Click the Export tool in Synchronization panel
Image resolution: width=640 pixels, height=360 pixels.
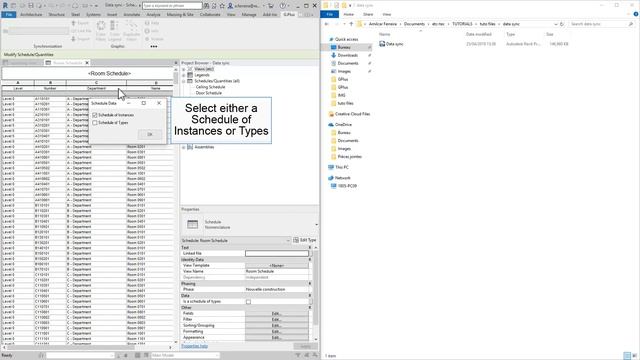pyautogui.click(x=80, y=23)
